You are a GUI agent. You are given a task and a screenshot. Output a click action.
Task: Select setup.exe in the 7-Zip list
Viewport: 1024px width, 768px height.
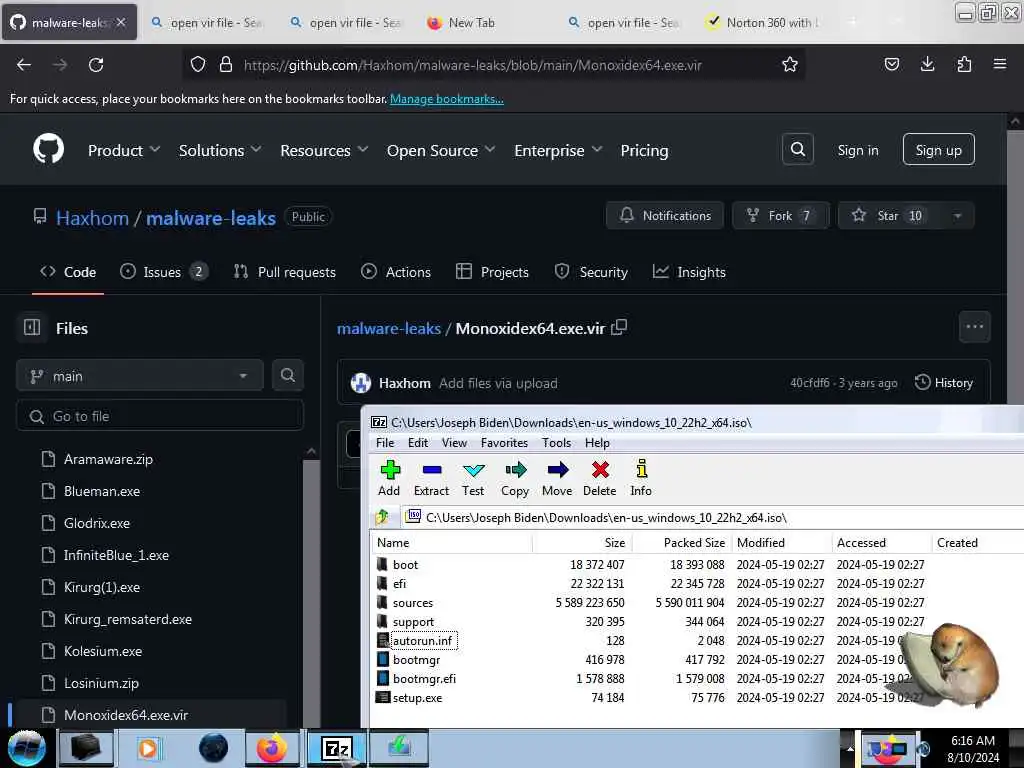point(417,697)
